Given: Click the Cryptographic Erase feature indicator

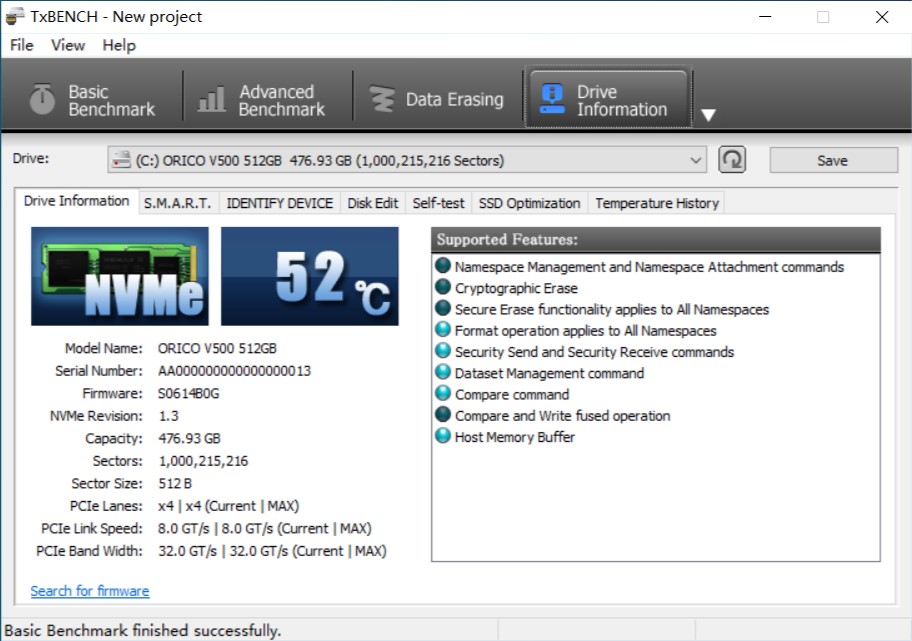Looking at the screenshot, I should tap(443, 288).
